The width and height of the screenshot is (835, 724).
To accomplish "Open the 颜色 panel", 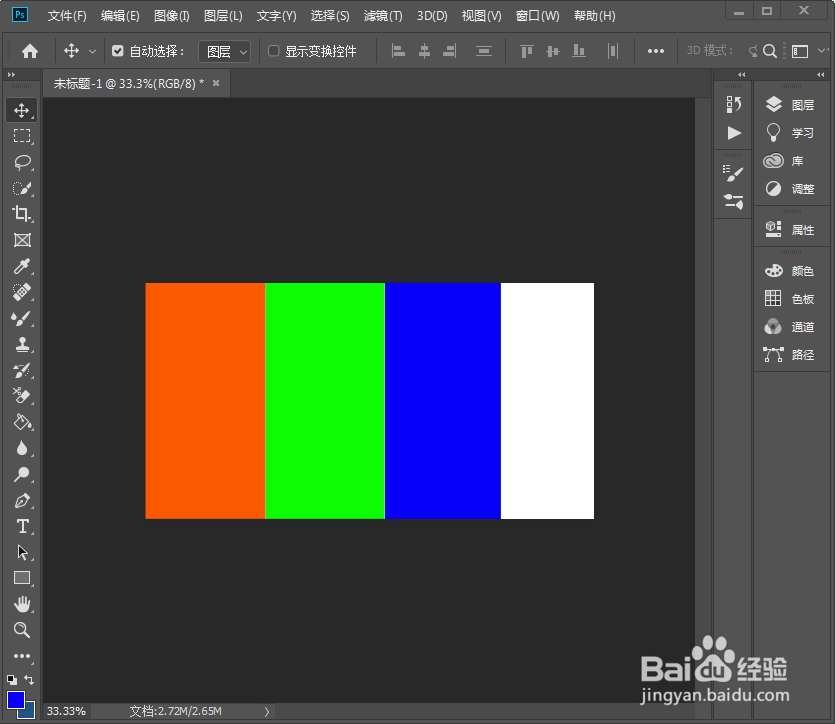I will (x=790, y=270).
